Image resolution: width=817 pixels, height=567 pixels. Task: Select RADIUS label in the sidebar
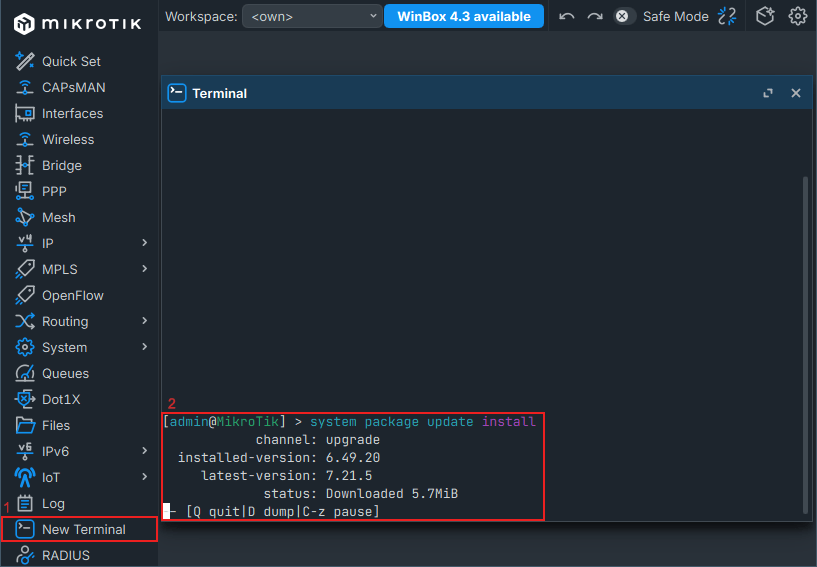pyautogui.click(x=66, y=555)
